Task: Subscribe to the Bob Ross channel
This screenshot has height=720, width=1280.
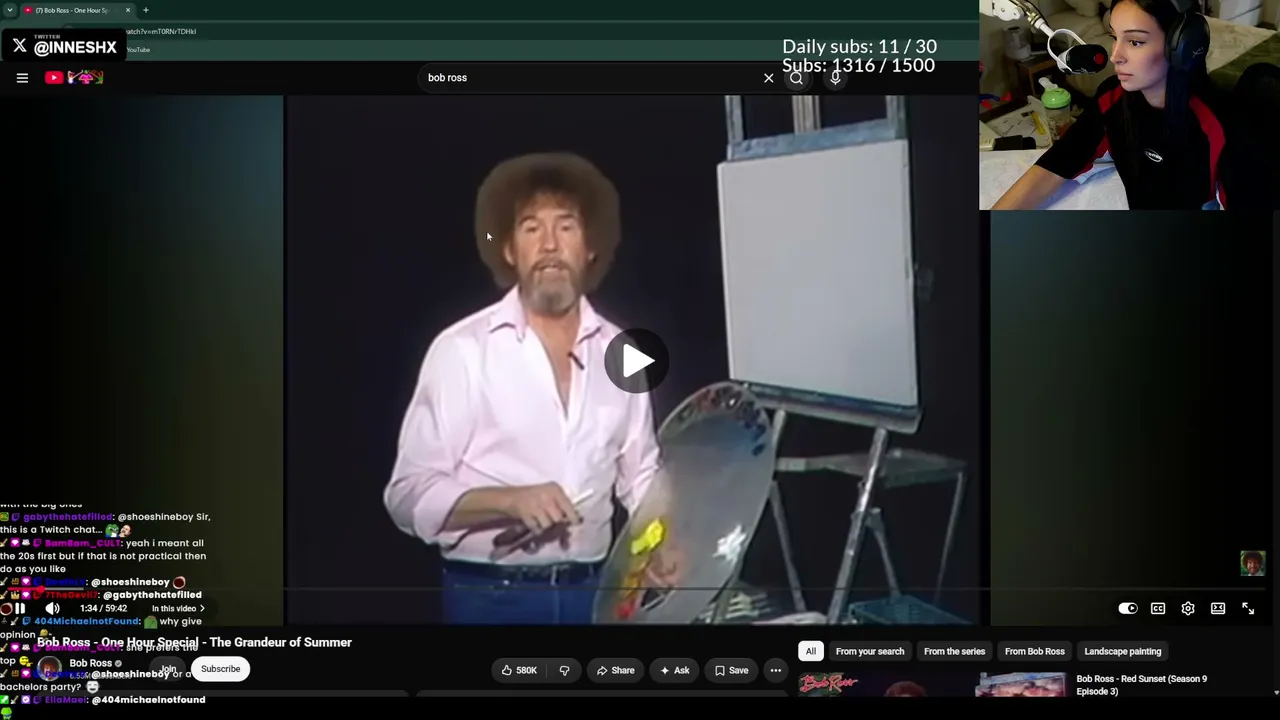Action: 220,669
